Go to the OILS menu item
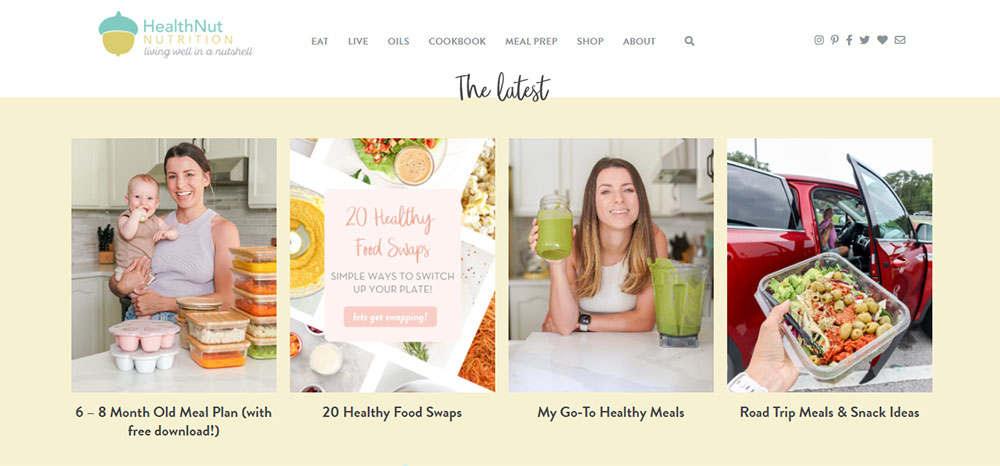This screenshot has height=466, width=1000. tap(399, 41)
